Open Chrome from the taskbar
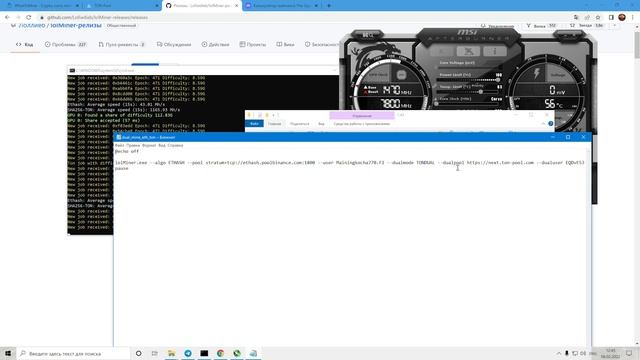640x360 pixels. 220,353
